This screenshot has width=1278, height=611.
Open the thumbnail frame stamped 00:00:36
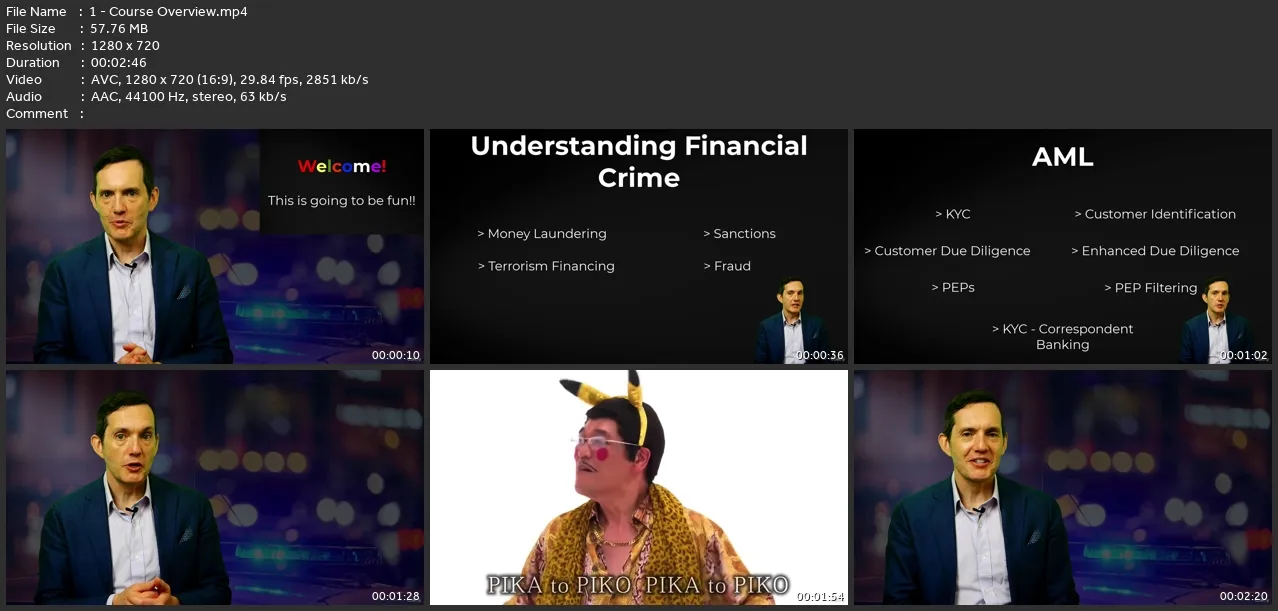(x=639, y=246)
